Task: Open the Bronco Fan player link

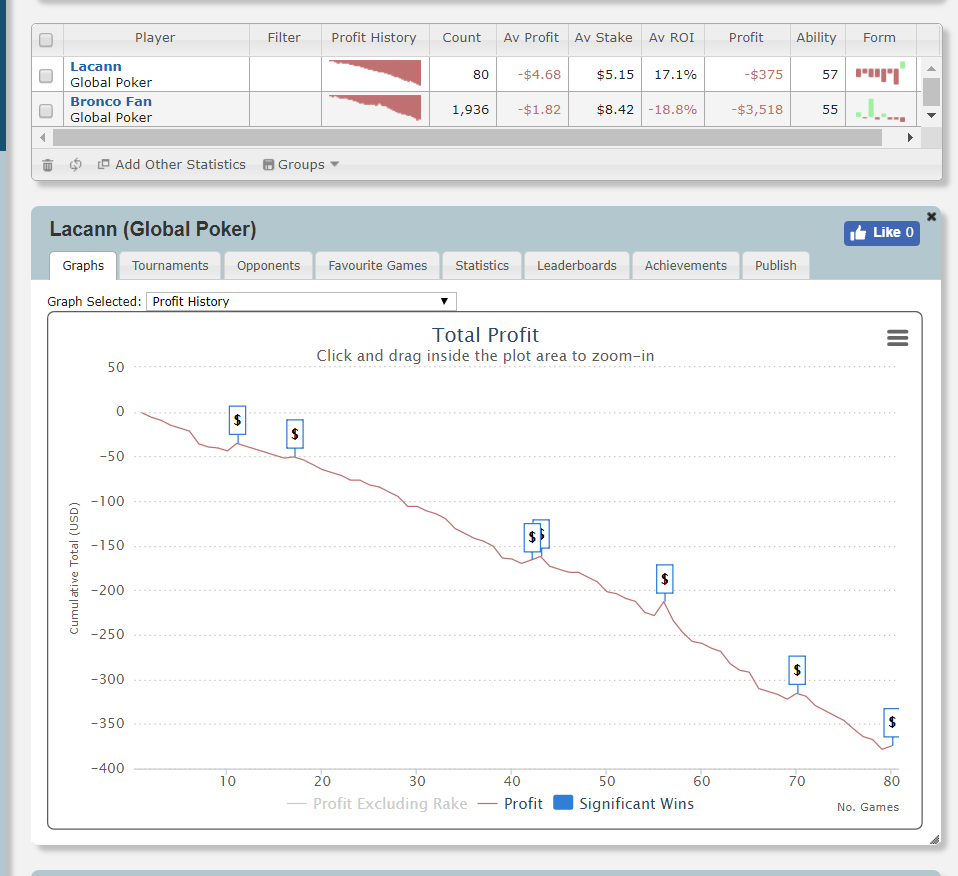Action: click(x=111, y=101)
